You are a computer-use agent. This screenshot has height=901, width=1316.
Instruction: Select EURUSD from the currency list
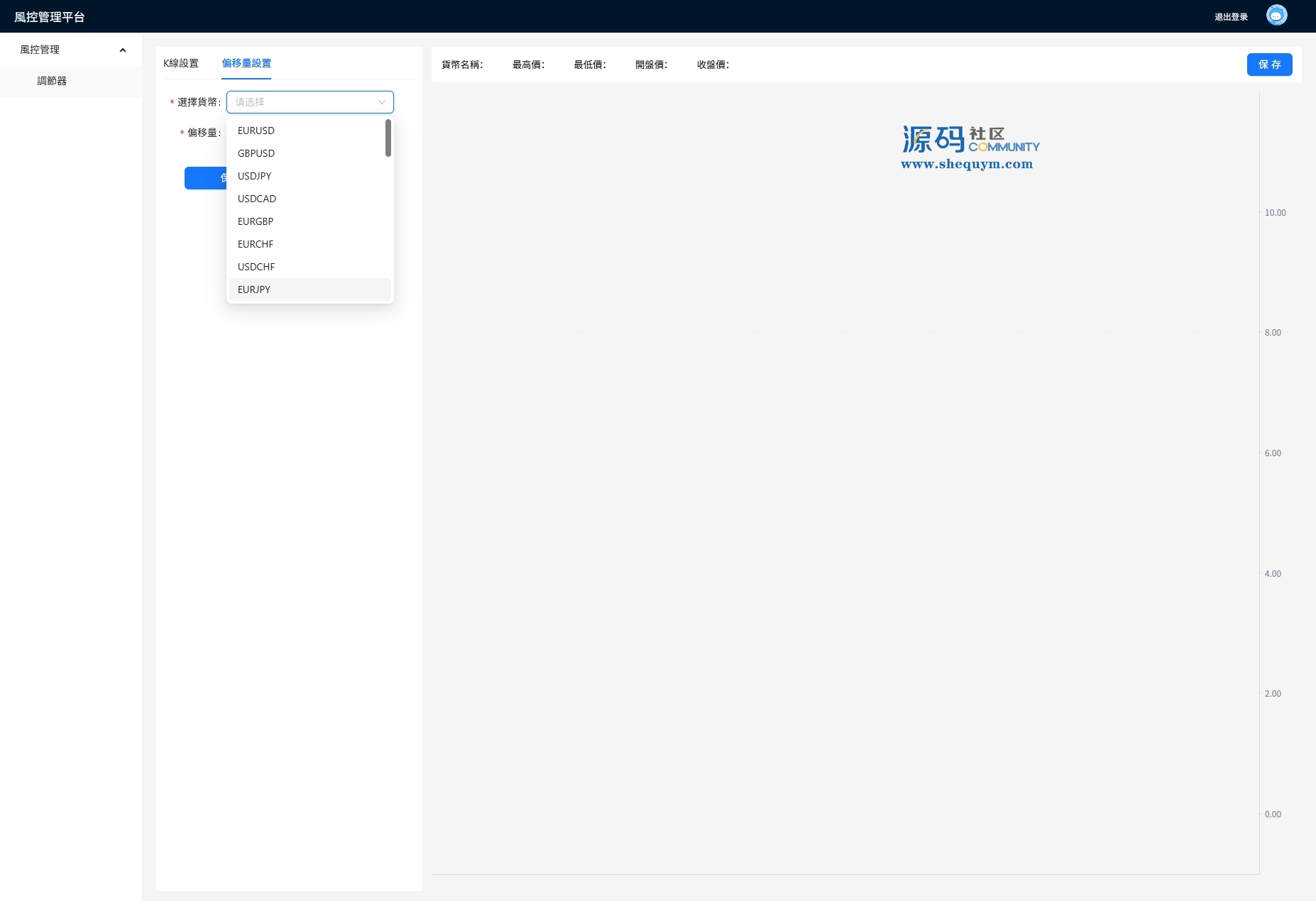pyautogui.click(x=256, y=131)
